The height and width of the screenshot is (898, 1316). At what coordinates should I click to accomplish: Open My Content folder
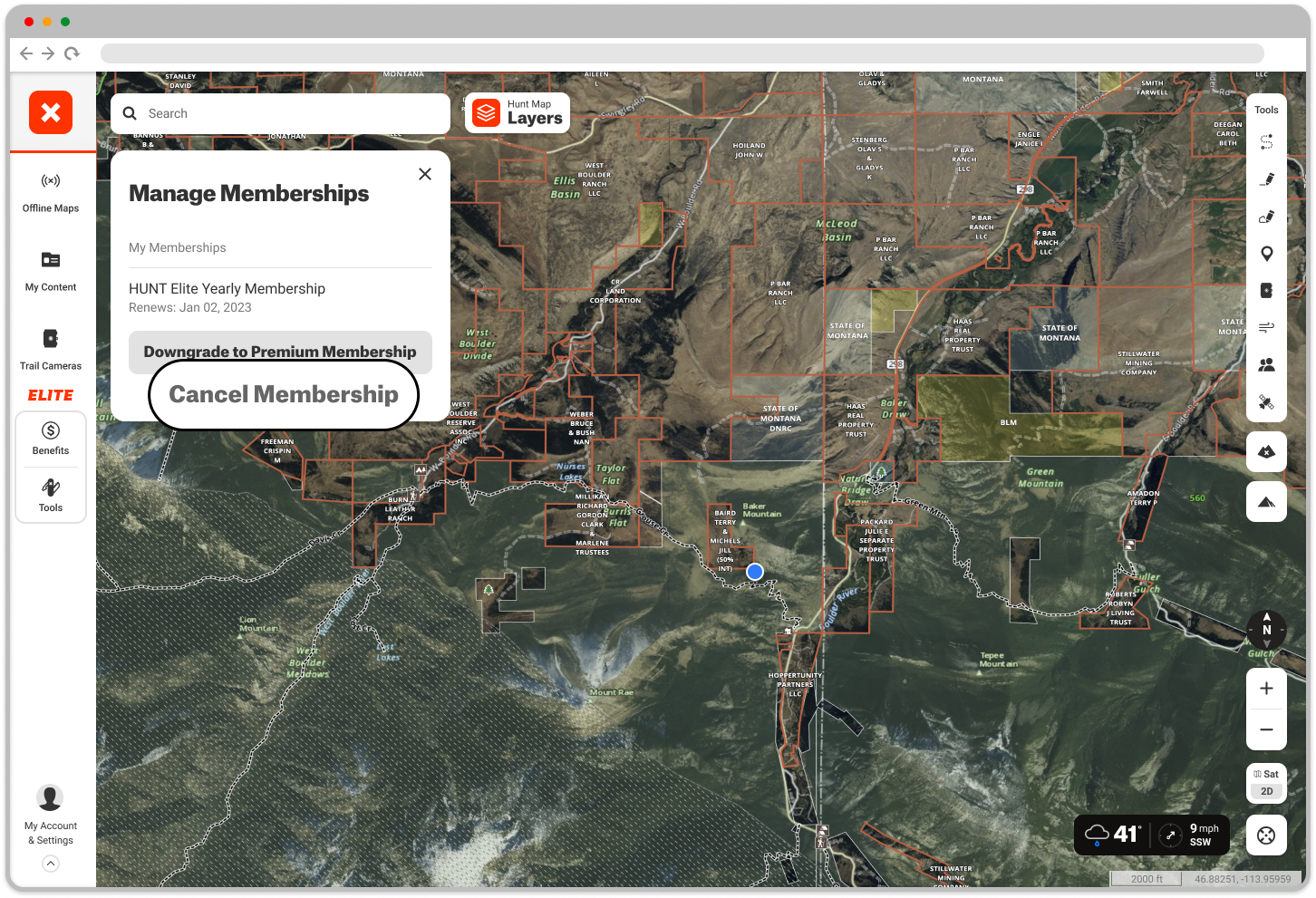(51, 272)
